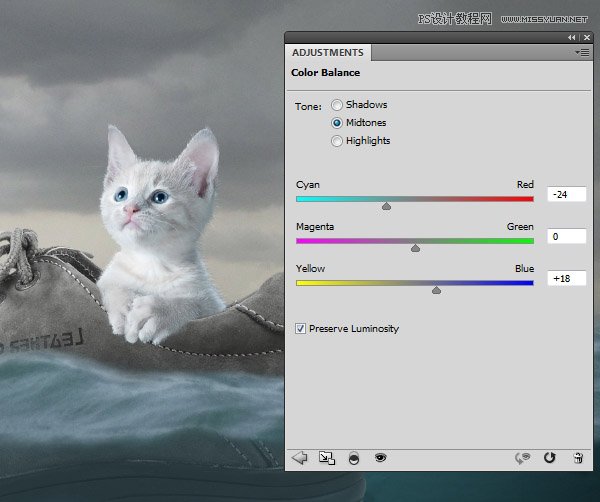Viewport: 600px width, 502px height.
Task: Choose the Highlights tone option
Action: (337, 141)
